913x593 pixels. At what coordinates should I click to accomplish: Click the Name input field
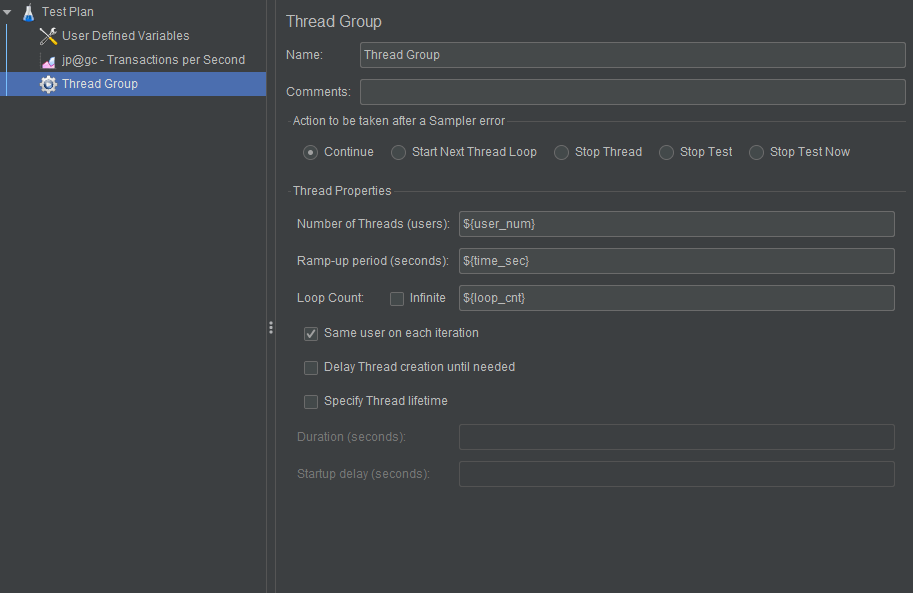(x=632, y=55)
